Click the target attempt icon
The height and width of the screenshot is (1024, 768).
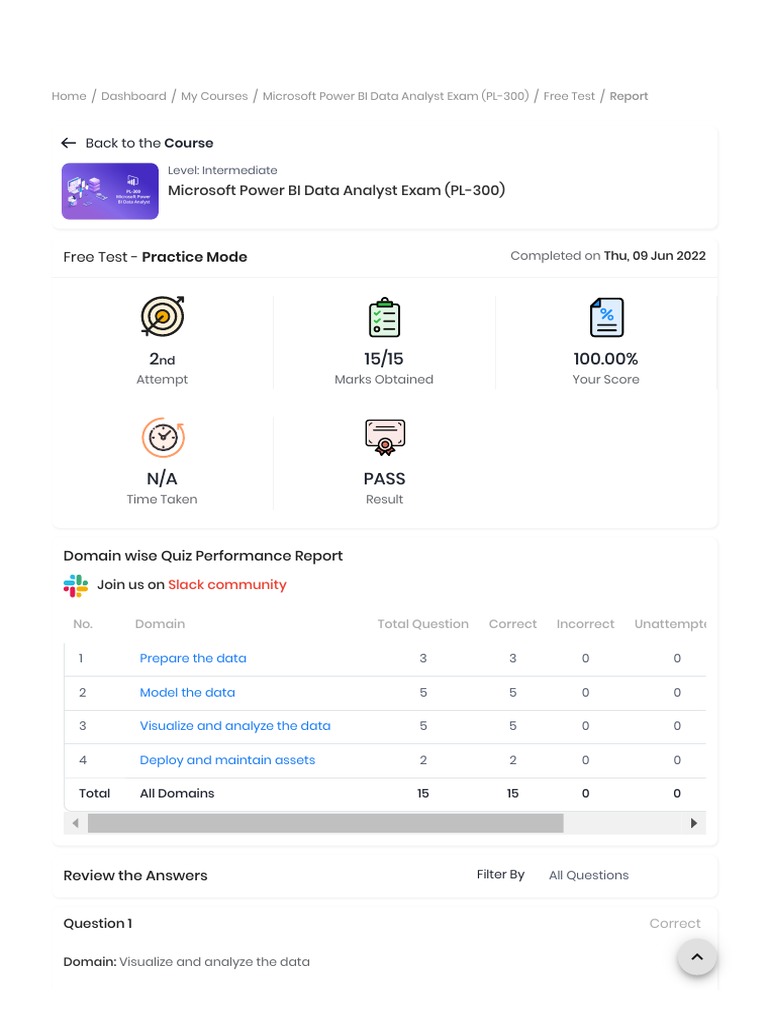162,317
